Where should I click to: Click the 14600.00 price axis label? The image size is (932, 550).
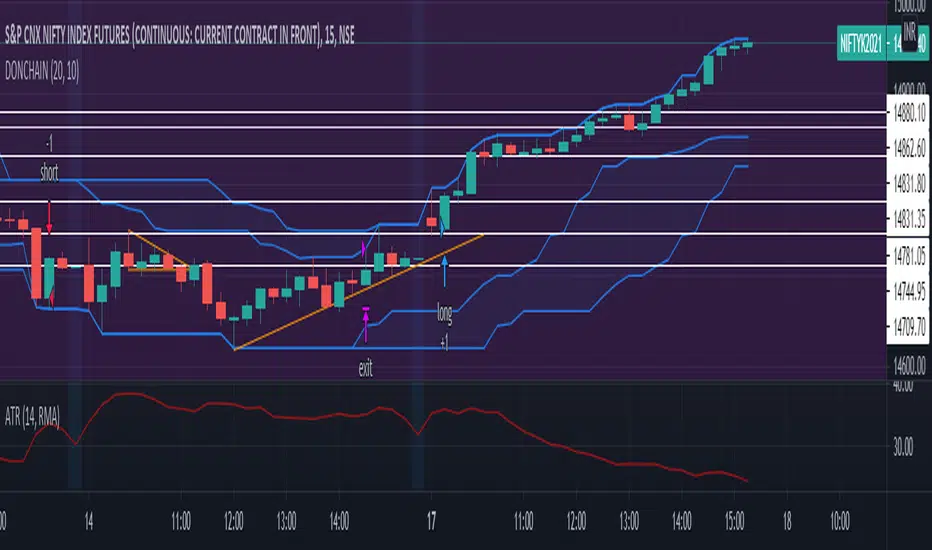point(909,364)
